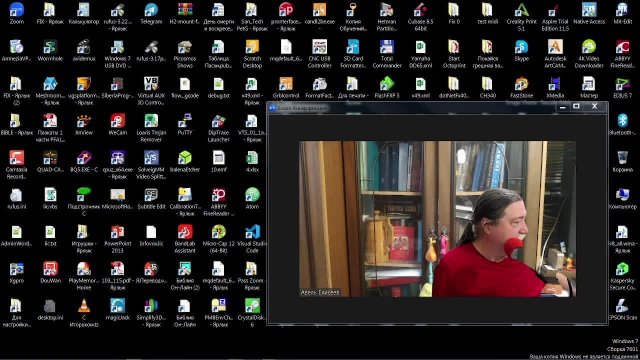Viewport: 640px width, 360px height.
Task: Click the Computer desktop icon
Action: [x=622, y=198]
